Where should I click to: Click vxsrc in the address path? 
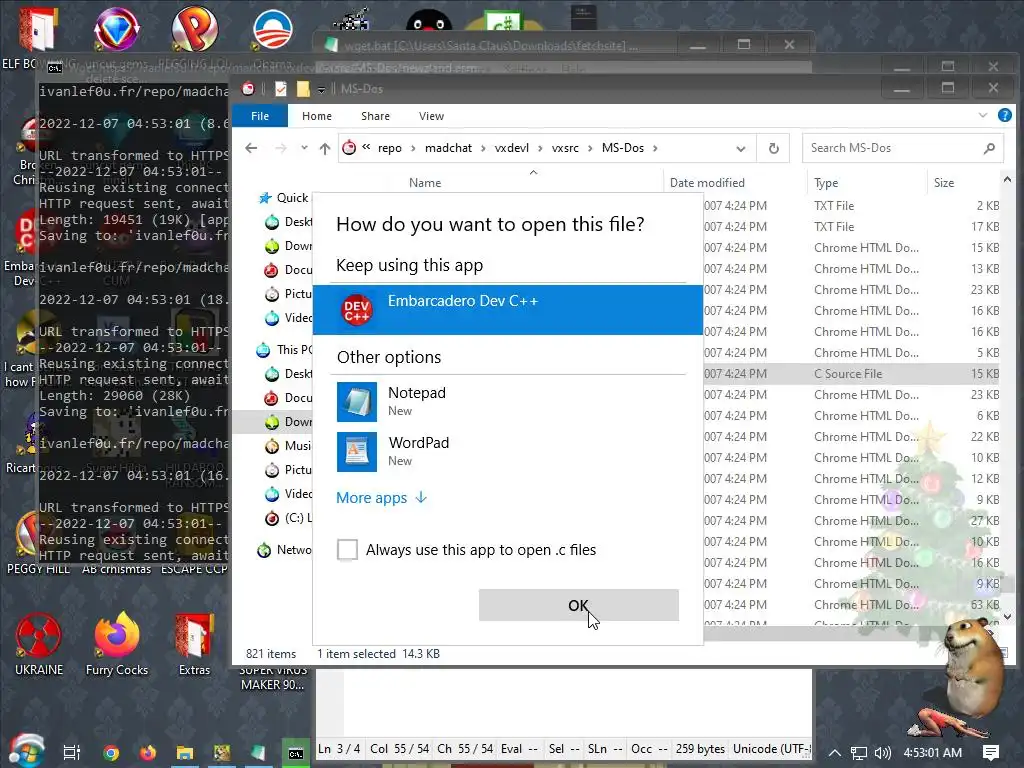[565, 148]
